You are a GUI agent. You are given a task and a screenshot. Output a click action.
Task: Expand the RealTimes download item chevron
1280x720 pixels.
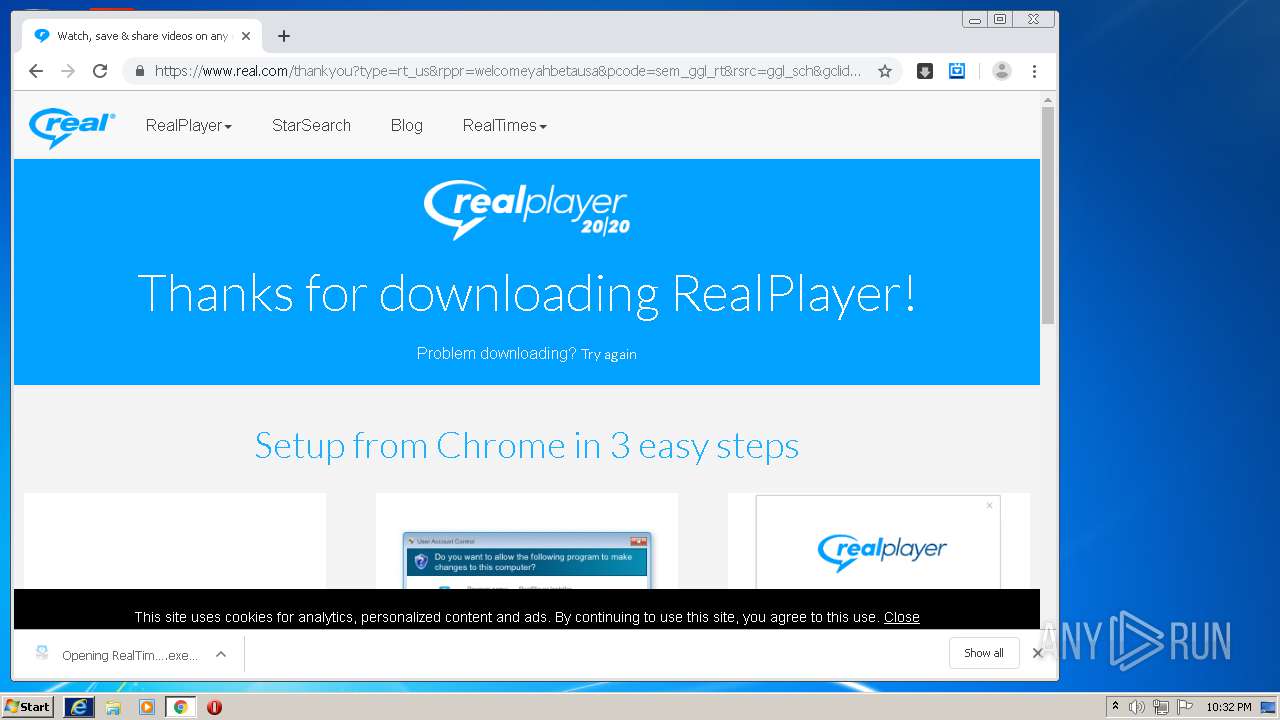coord(221,654)
